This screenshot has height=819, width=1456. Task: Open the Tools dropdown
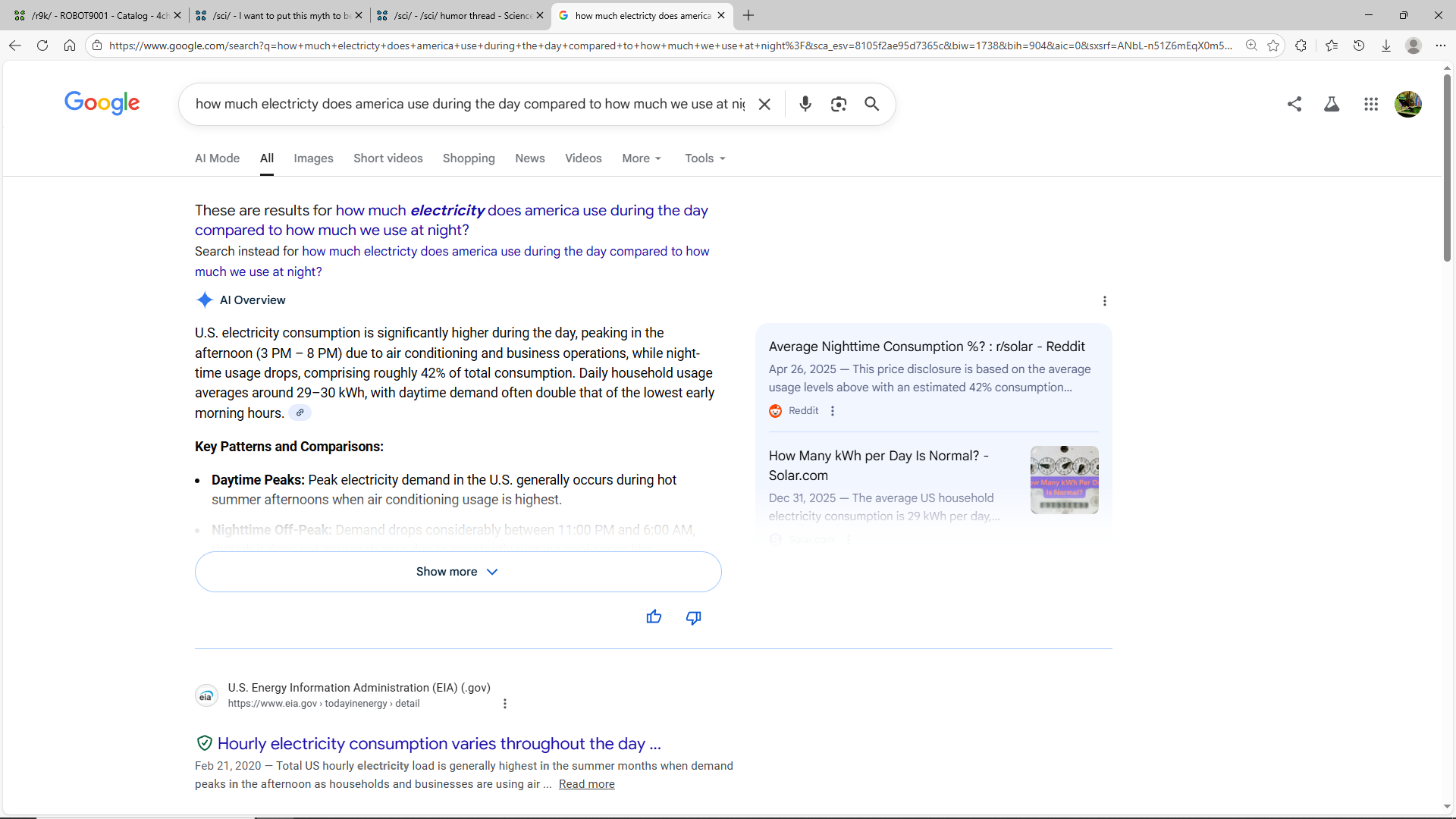pyautogui.click(x=704, y=158)
